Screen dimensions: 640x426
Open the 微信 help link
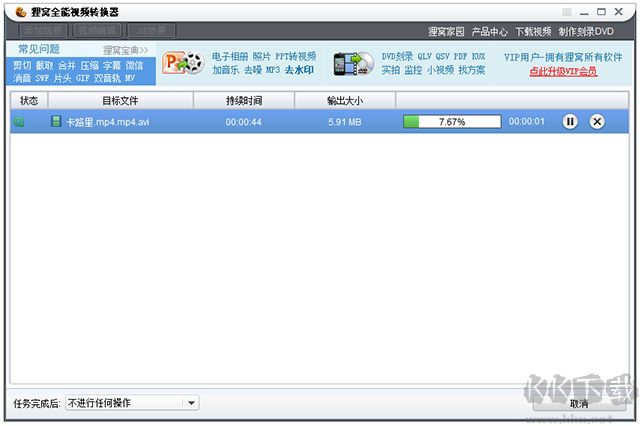point(134,66)
